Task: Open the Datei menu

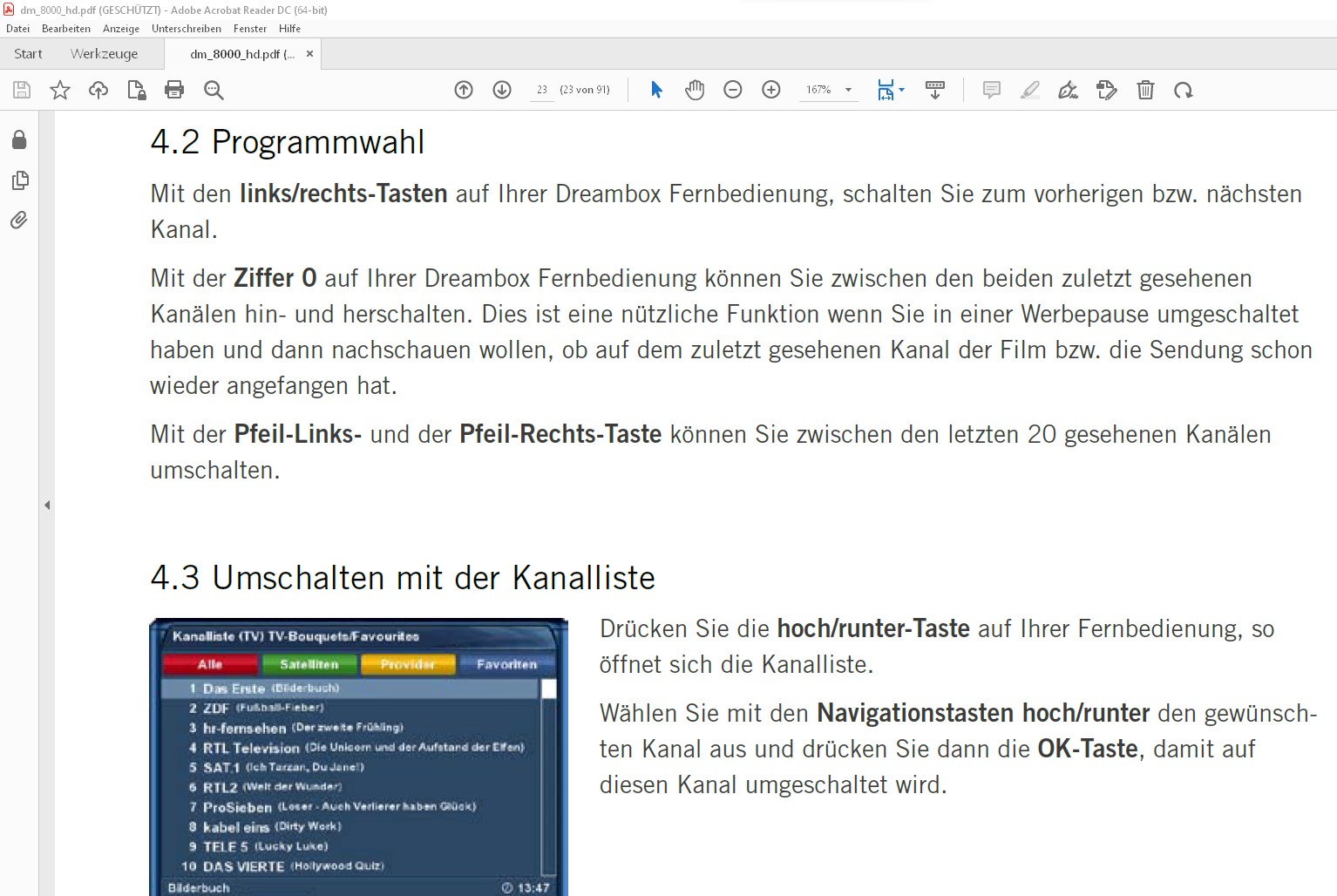Action: (x=18, y=29)
